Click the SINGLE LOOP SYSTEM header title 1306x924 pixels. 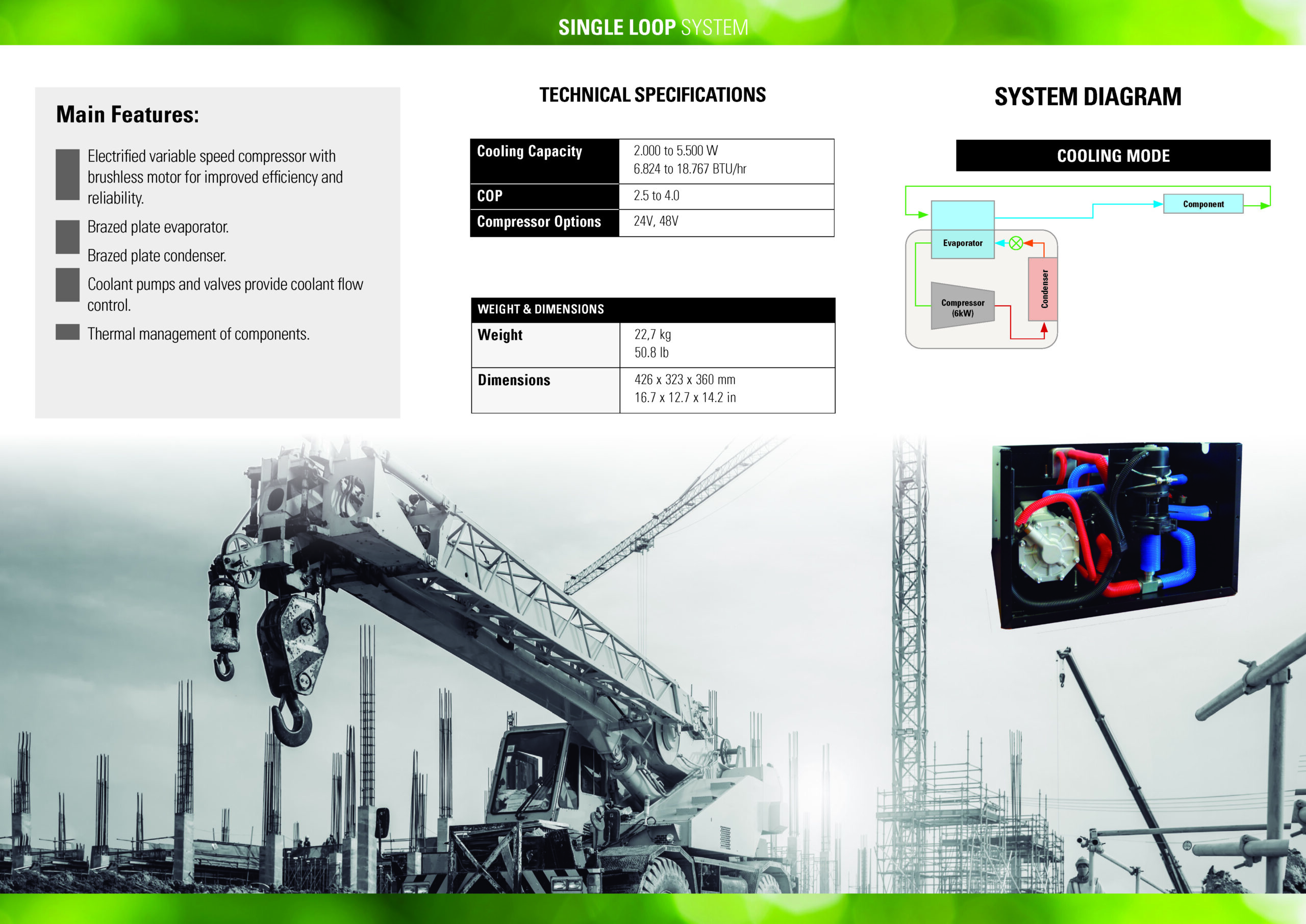click(652, 28)
